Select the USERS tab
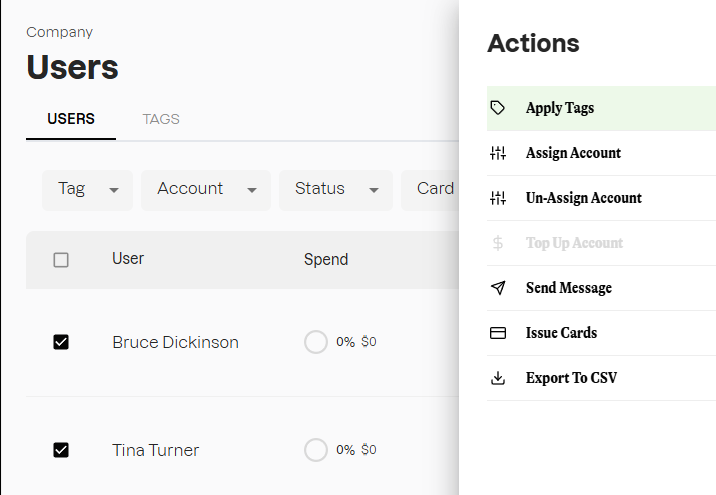 click(71, 119)
